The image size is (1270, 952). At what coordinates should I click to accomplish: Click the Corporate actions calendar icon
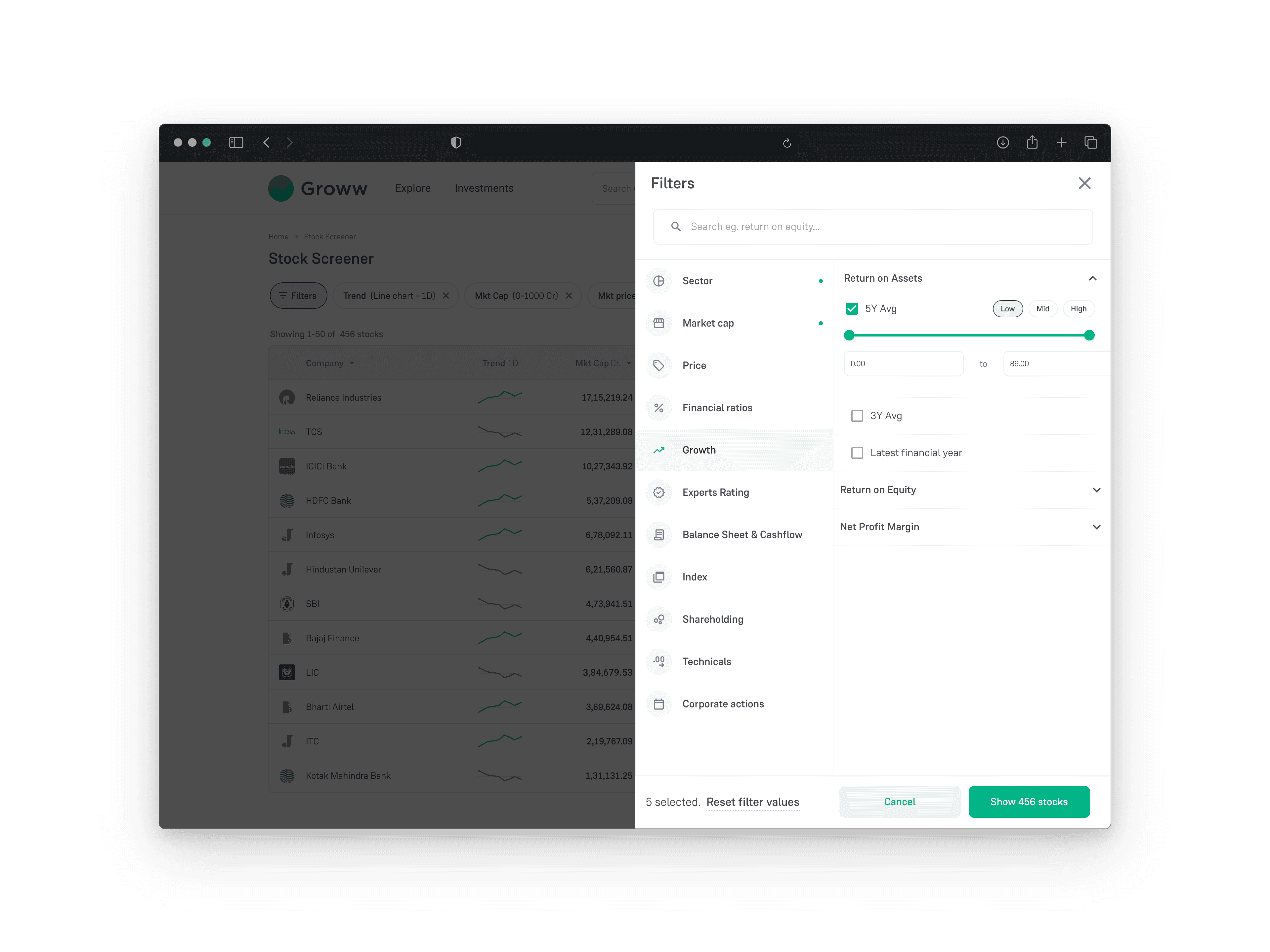(x=658, y=704)
